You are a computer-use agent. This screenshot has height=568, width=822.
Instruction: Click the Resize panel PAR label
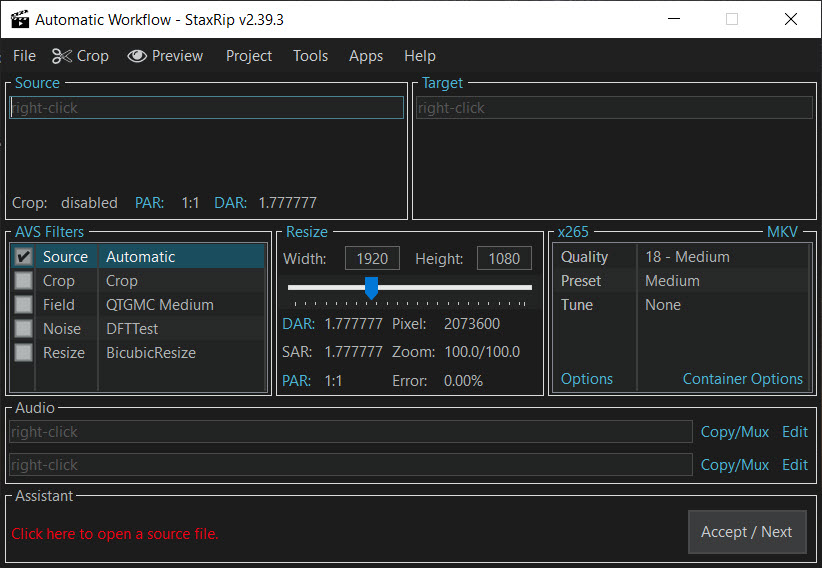coord(296,380)
